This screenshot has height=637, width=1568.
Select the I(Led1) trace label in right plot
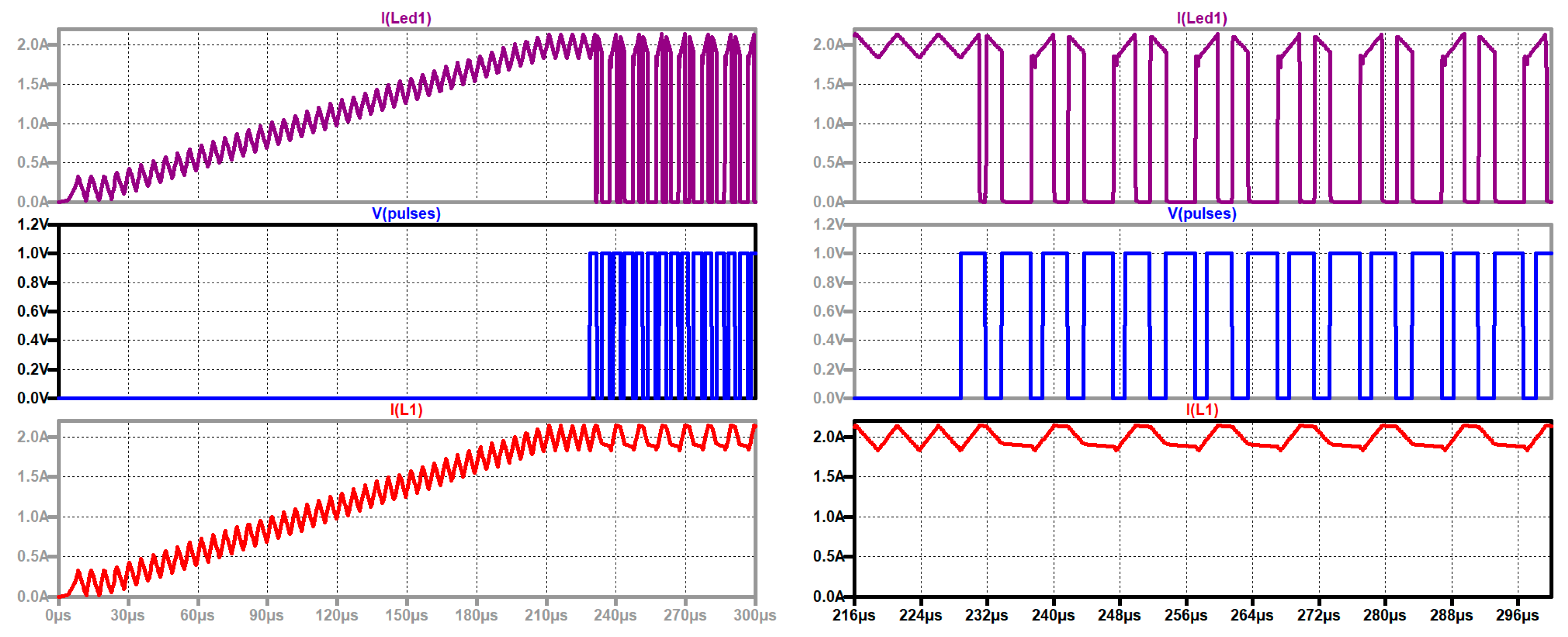point(1202,18)
